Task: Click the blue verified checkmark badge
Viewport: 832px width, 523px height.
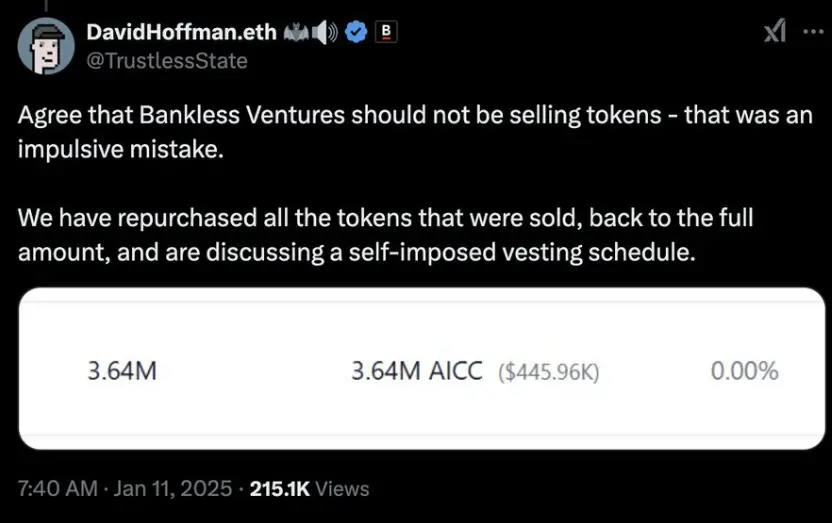Action: pos(354,32)
